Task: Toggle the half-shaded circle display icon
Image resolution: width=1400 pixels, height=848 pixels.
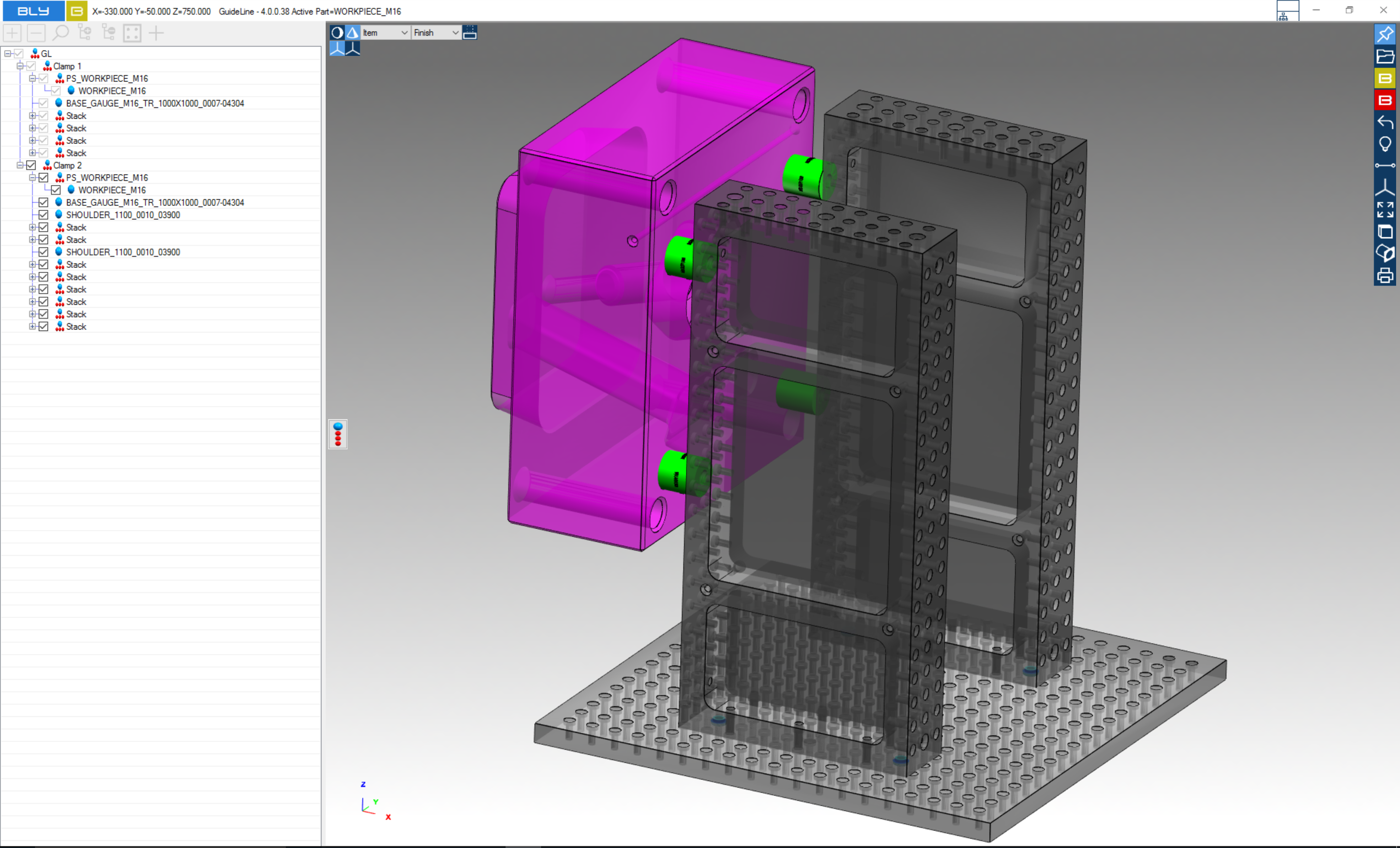Action: click(x=337, y=33)
